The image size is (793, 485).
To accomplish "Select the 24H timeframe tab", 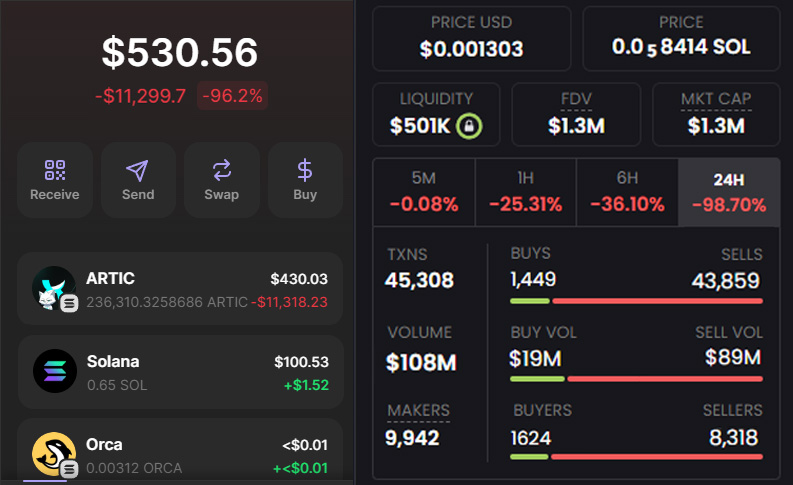I will (729, 192).
